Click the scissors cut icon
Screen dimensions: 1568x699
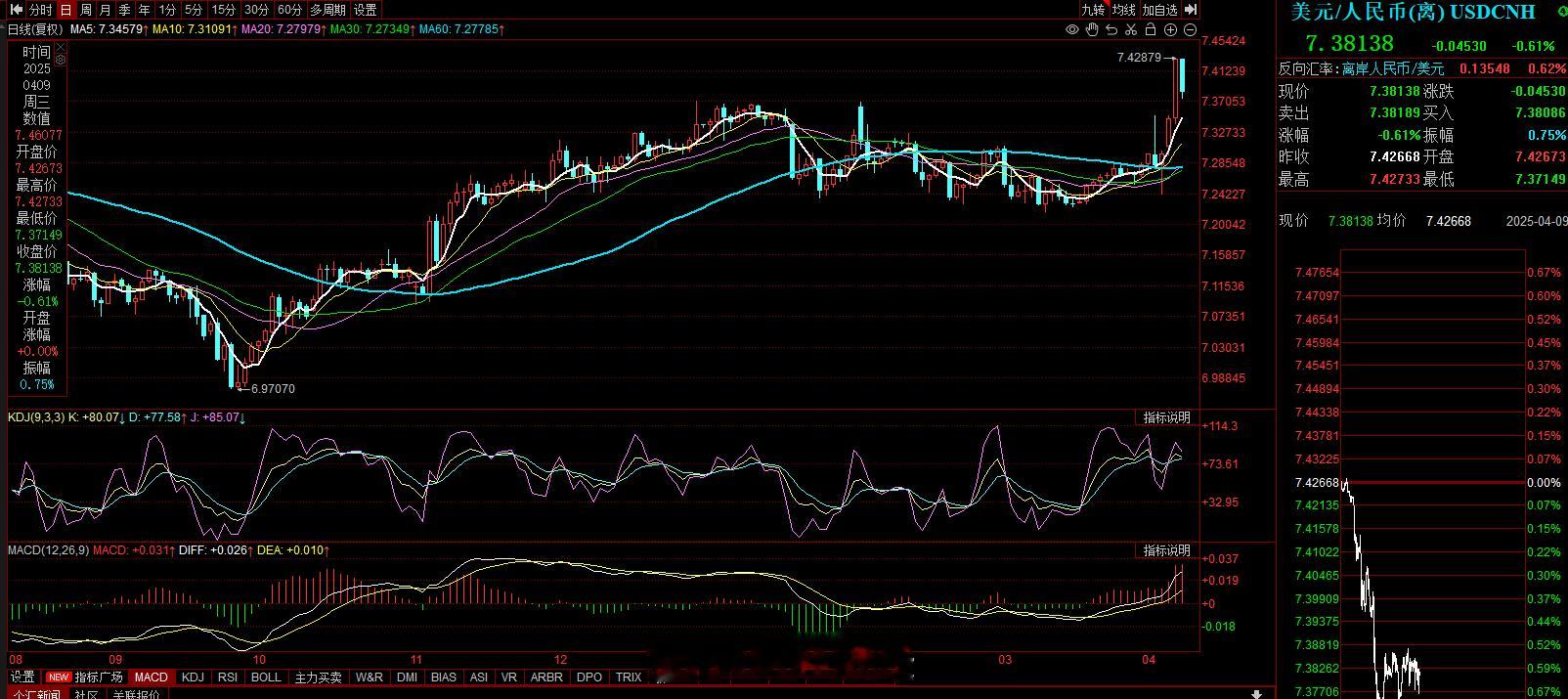[1131, 29]
